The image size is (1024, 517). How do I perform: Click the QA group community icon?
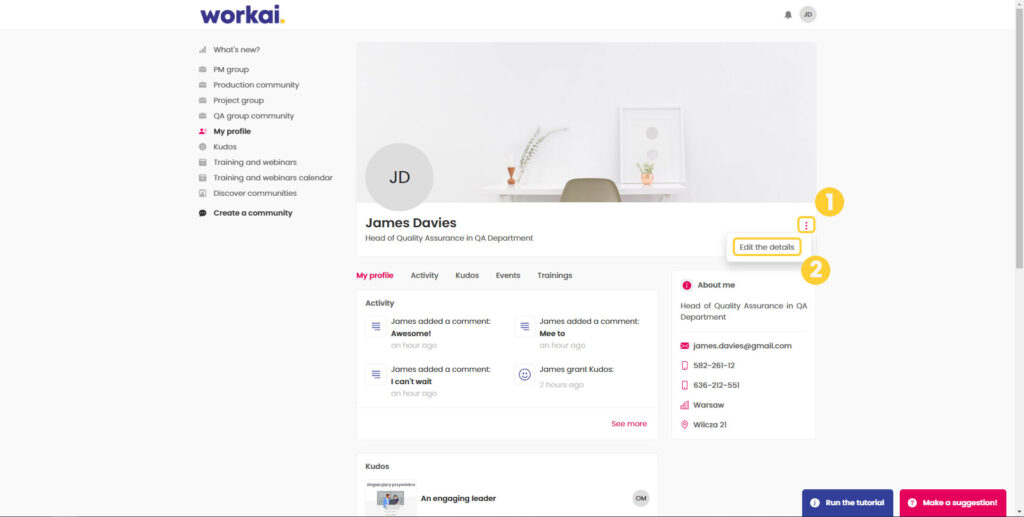(202, 116)
